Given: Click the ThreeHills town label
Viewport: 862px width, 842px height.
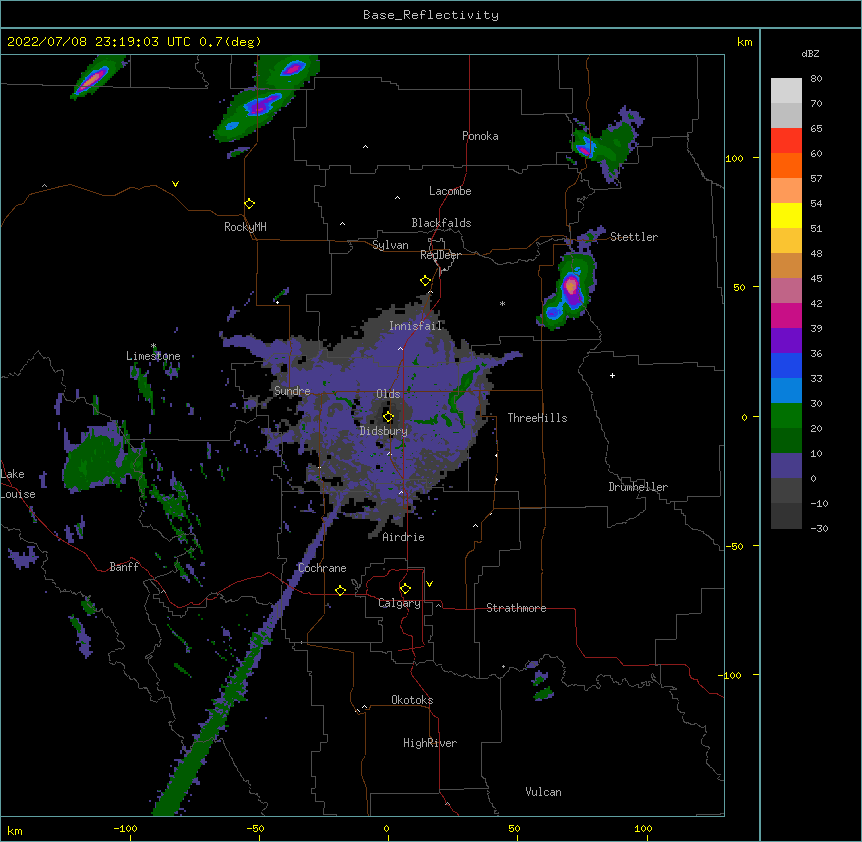Looking at the screenshot, I should [x=537, y=418].
